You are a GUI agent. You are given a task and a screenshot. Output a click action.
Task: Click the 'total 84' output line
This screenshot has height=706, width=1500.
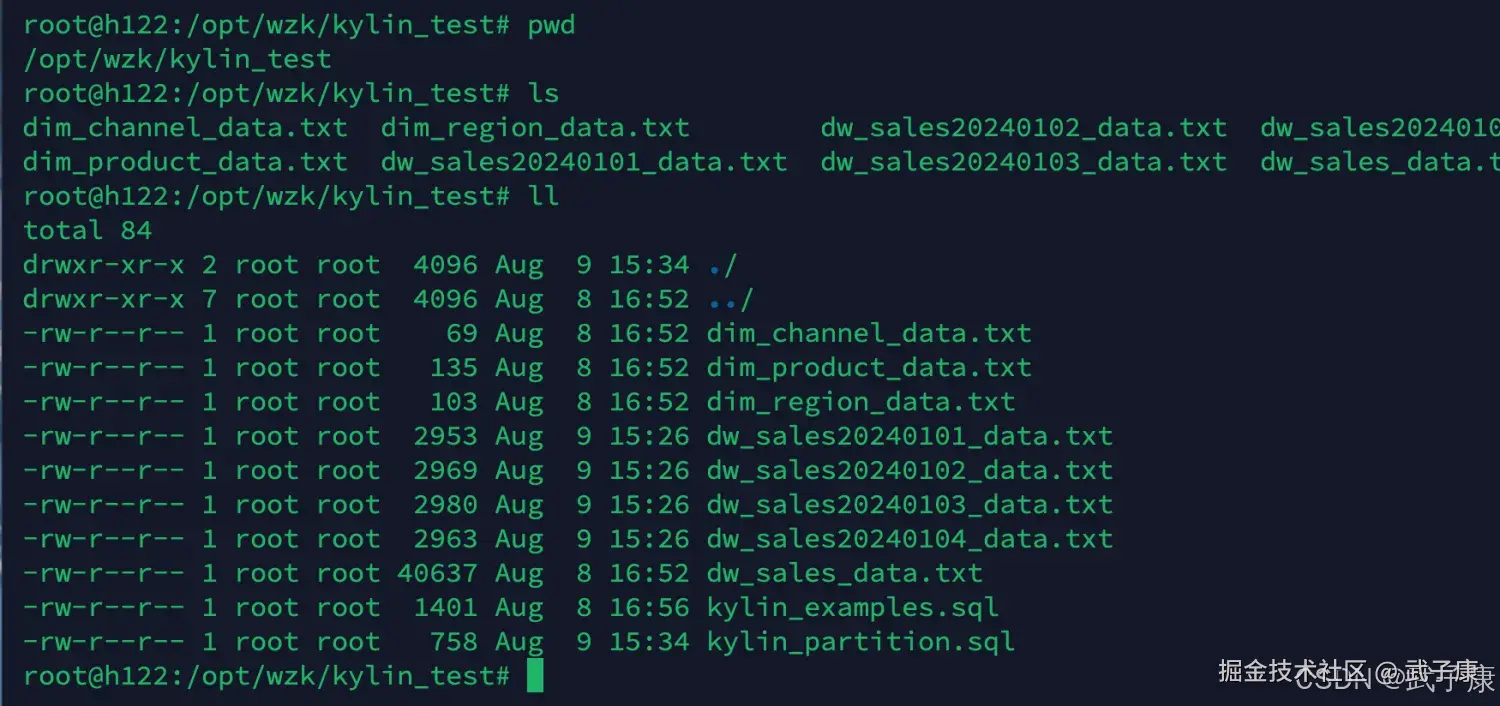pos(88,231)
